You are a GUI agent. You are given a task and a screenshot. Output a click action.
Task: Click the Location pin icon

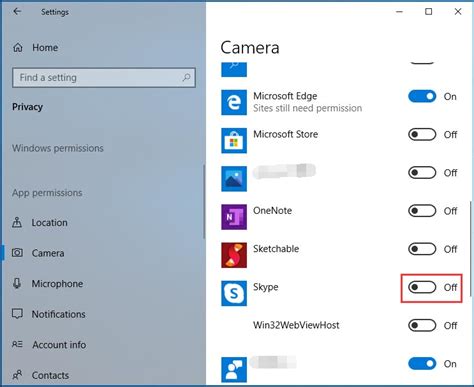tap(17, 222)
